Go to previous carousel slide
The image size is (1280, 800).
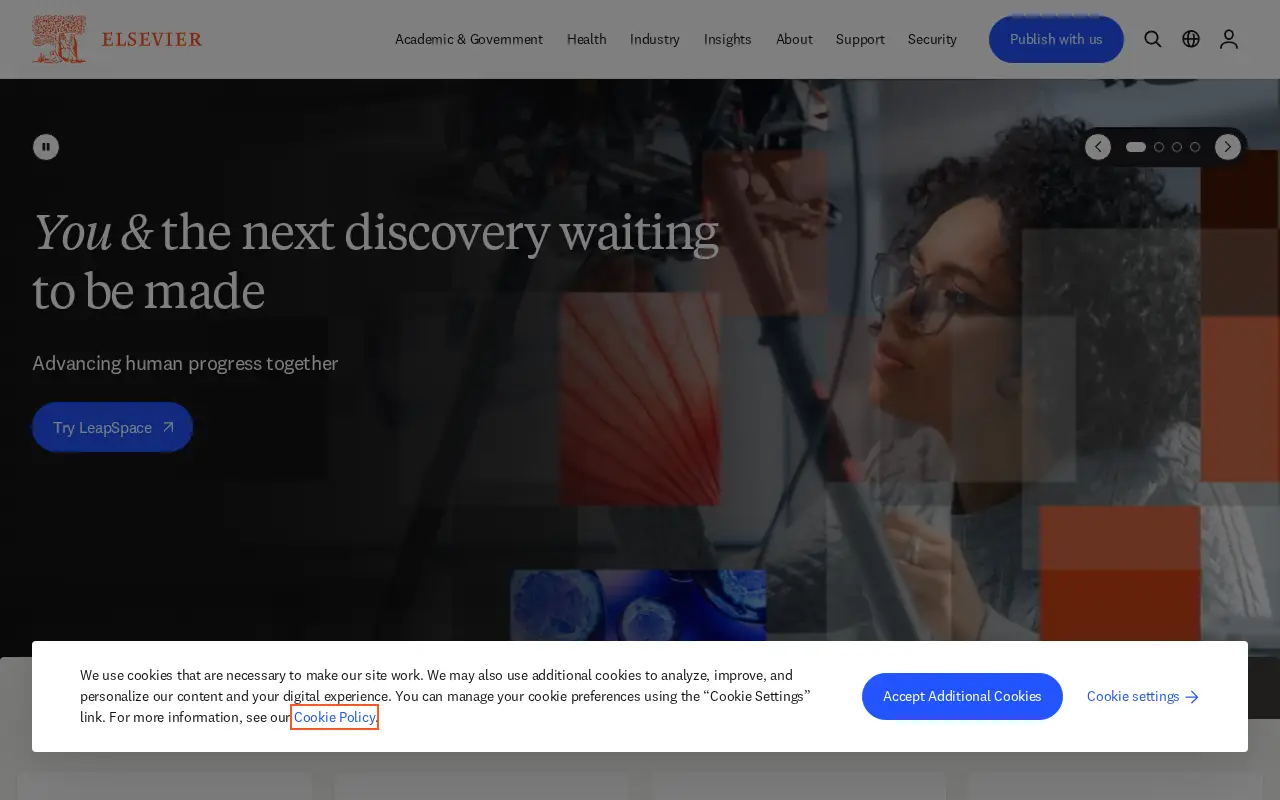tap(1098, 147)
